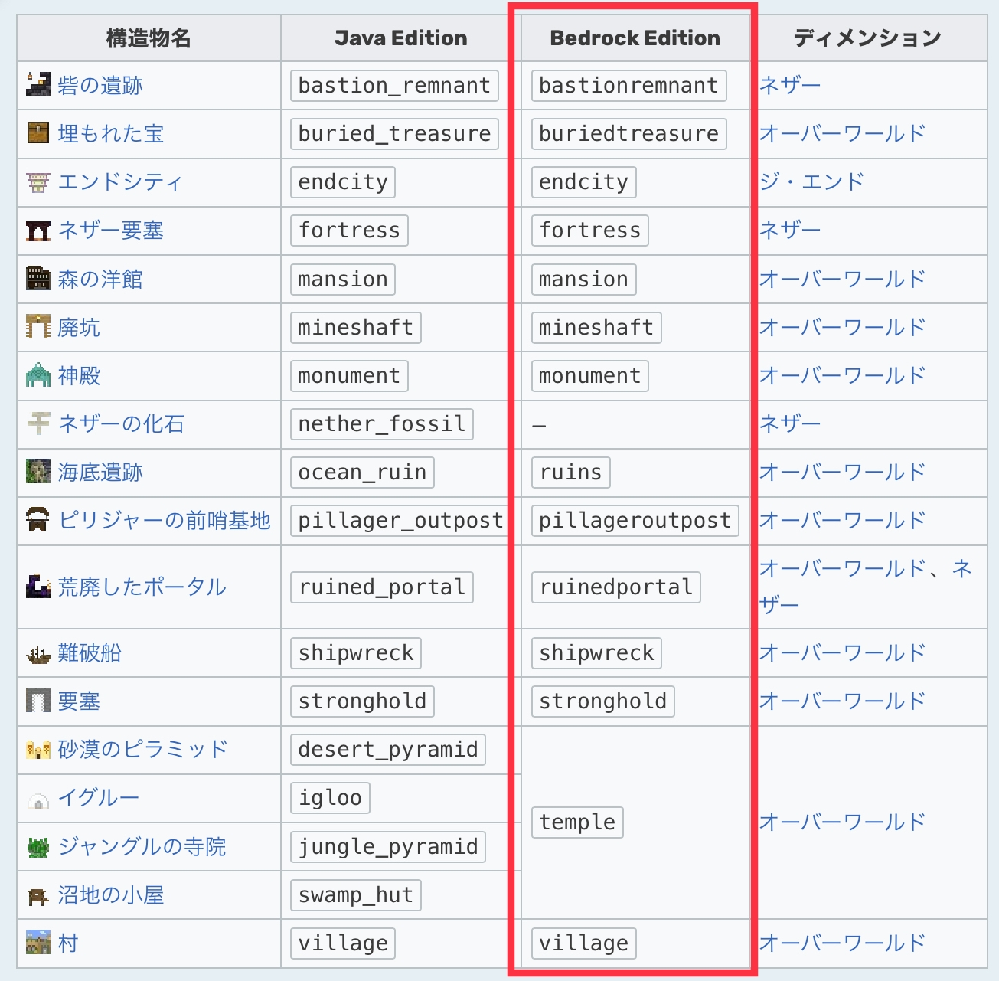Click the Jungle Temple icon beside ジャングルの寺院
Image resolution: width=999 pixels, height=981 pixels.
tap(38, 847)
